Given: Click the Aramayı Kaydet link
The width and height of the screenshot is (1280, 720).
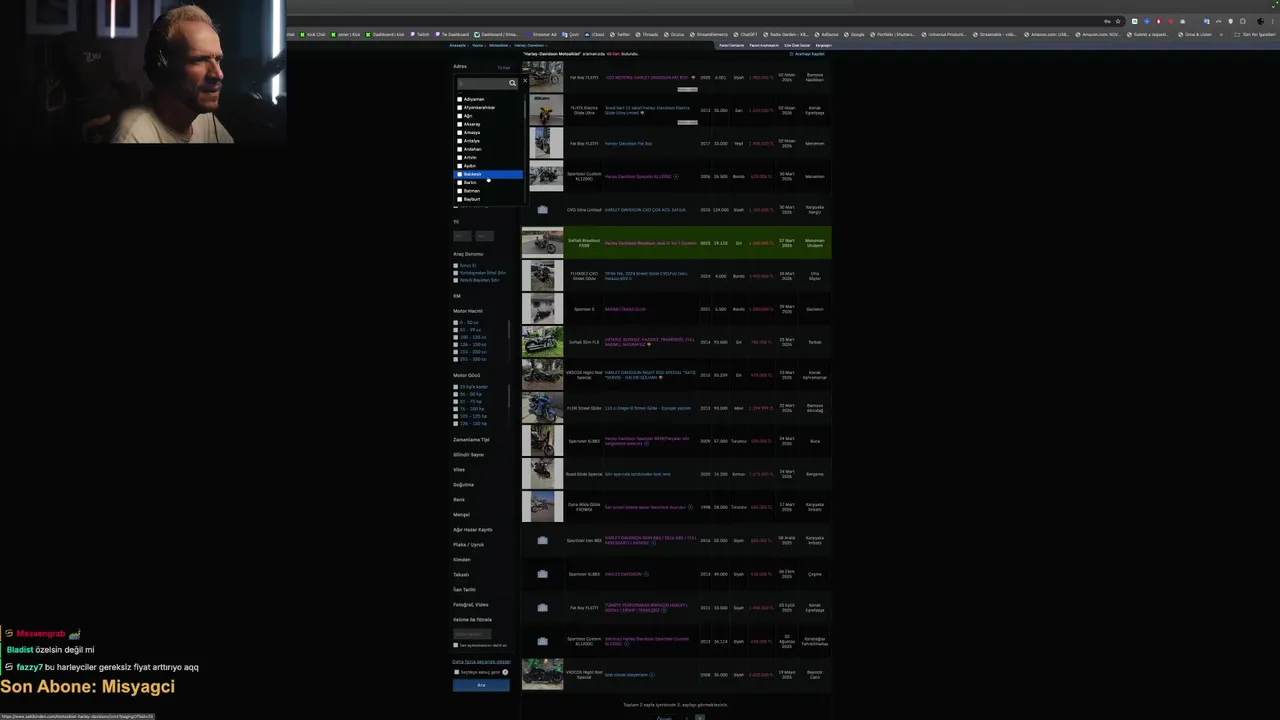Looking at the screenshot, I should (812, 54).
